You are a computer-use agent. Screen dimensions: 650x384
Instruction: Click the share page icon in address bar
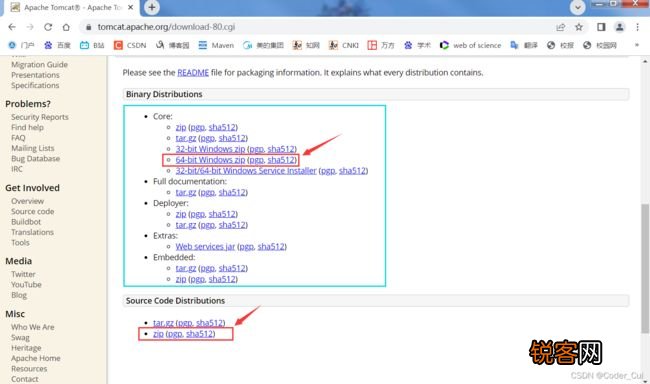(x=560, y=27)
